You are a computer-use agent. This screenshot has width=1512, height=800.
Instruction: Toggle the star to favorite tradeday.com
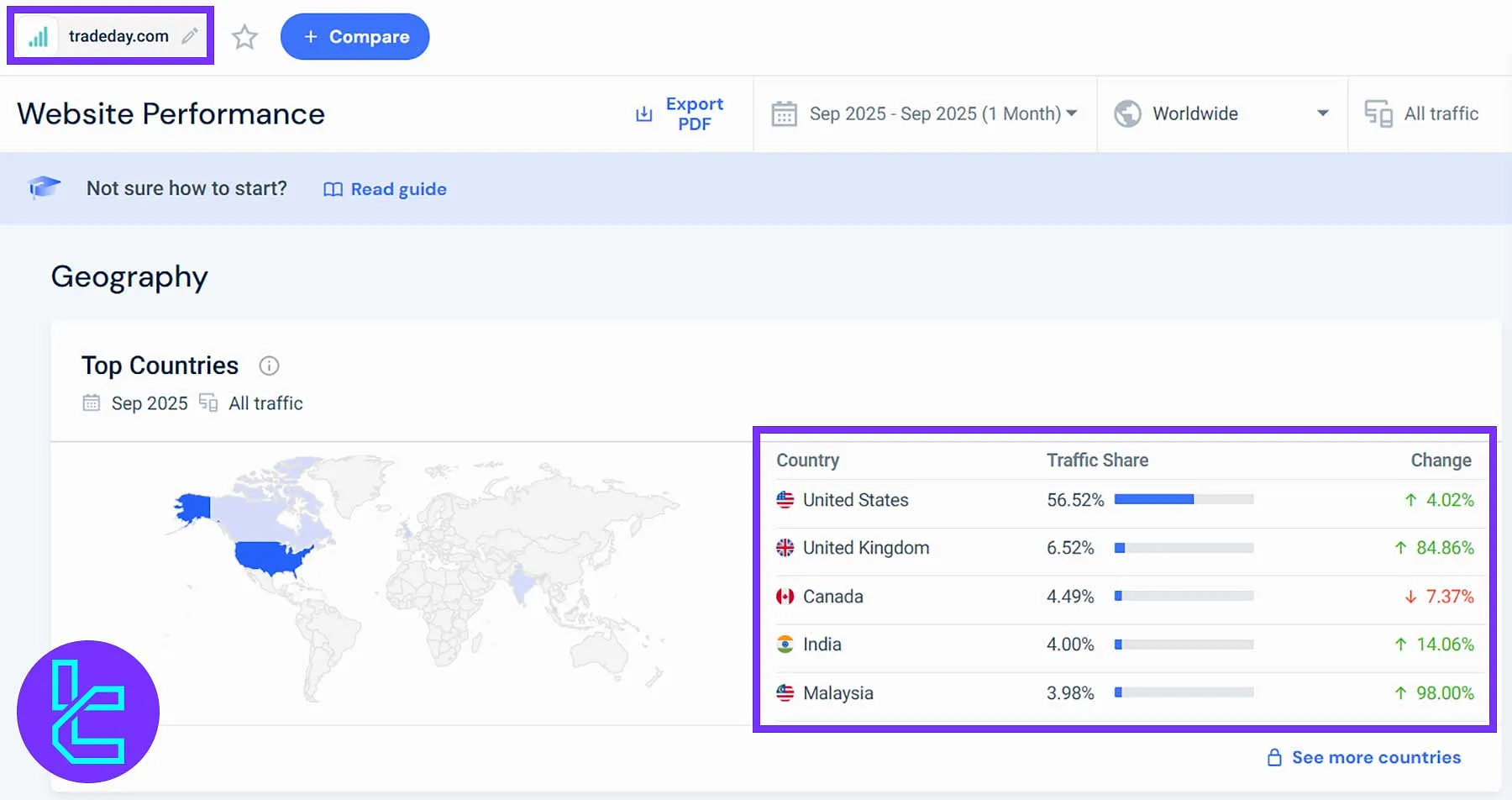(244, 36)
